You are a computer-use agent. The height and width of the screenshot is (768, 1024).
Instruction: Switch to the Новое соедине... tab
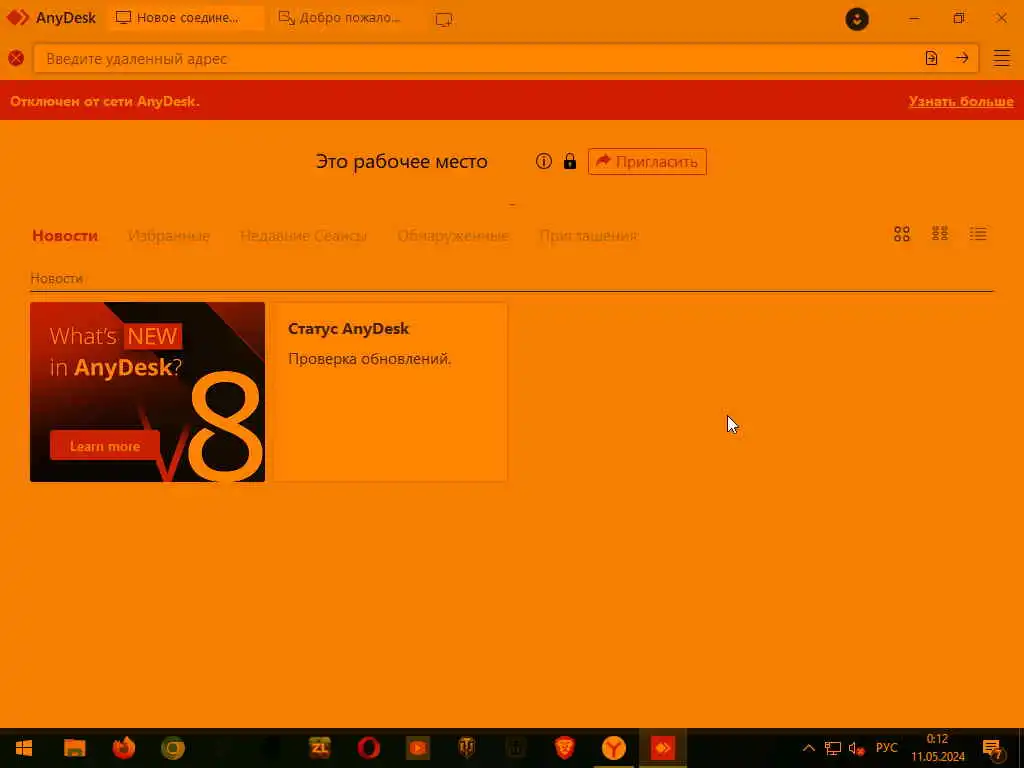click(186, 18)
